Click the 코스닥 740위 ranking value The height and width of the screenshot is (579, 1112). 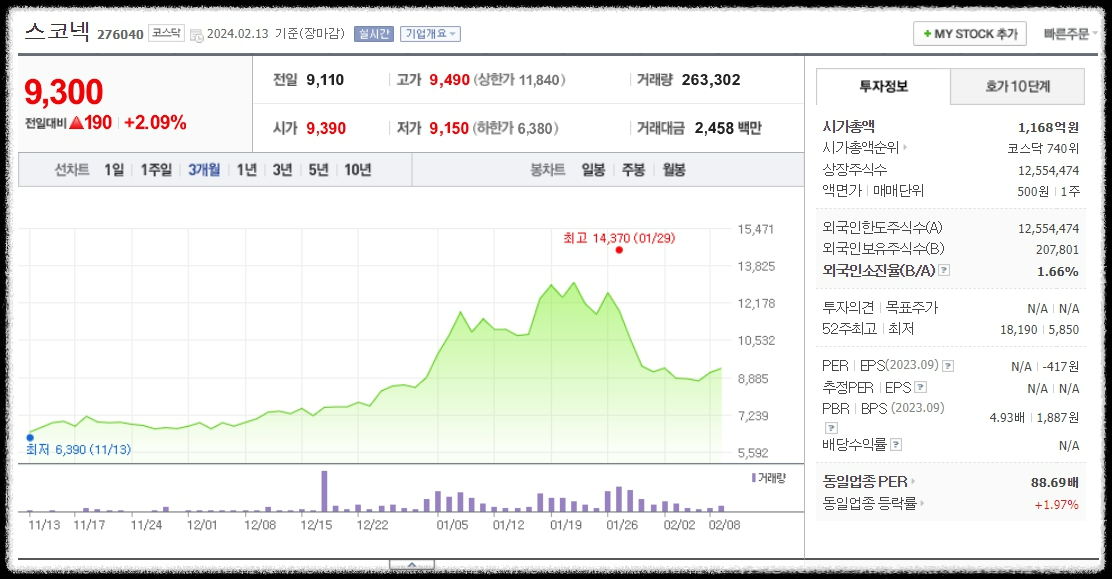[1043, 148]
